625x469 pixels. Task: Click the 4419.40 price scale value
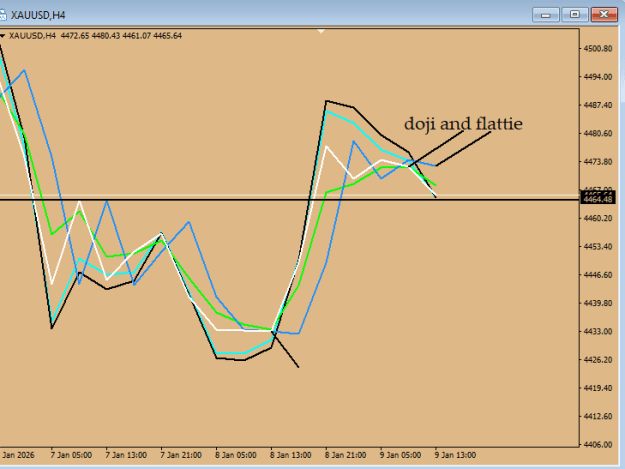click(598, 388)
